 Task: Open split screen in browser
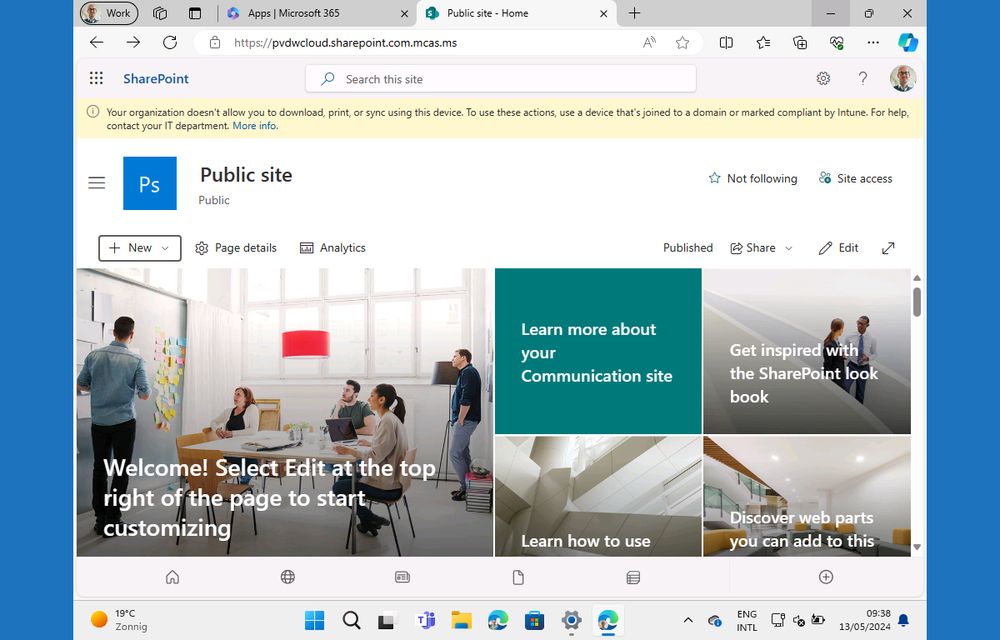click(726, 43)
